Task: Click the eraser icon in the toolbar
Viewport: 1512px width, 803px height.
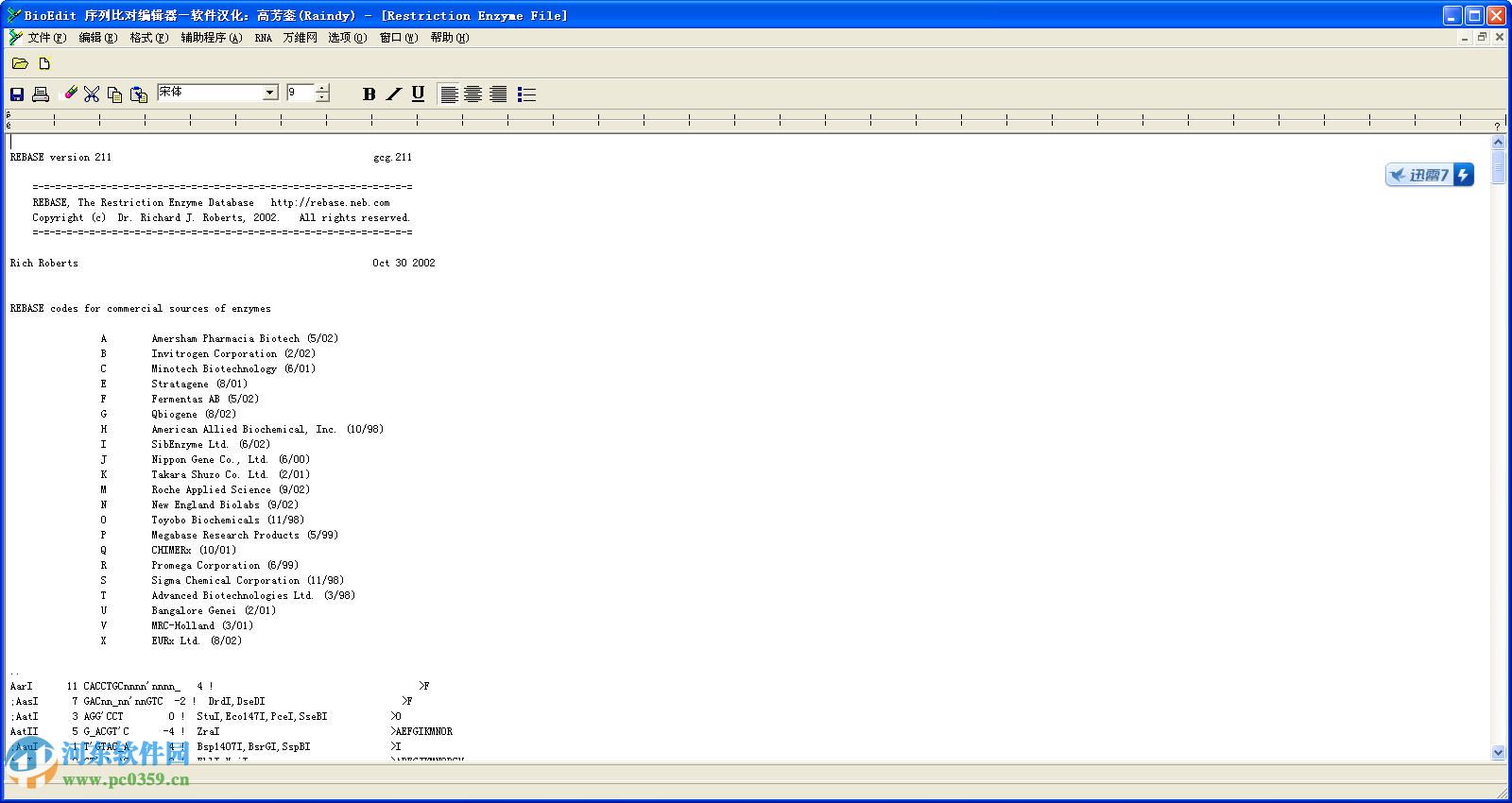Action: 70,94
